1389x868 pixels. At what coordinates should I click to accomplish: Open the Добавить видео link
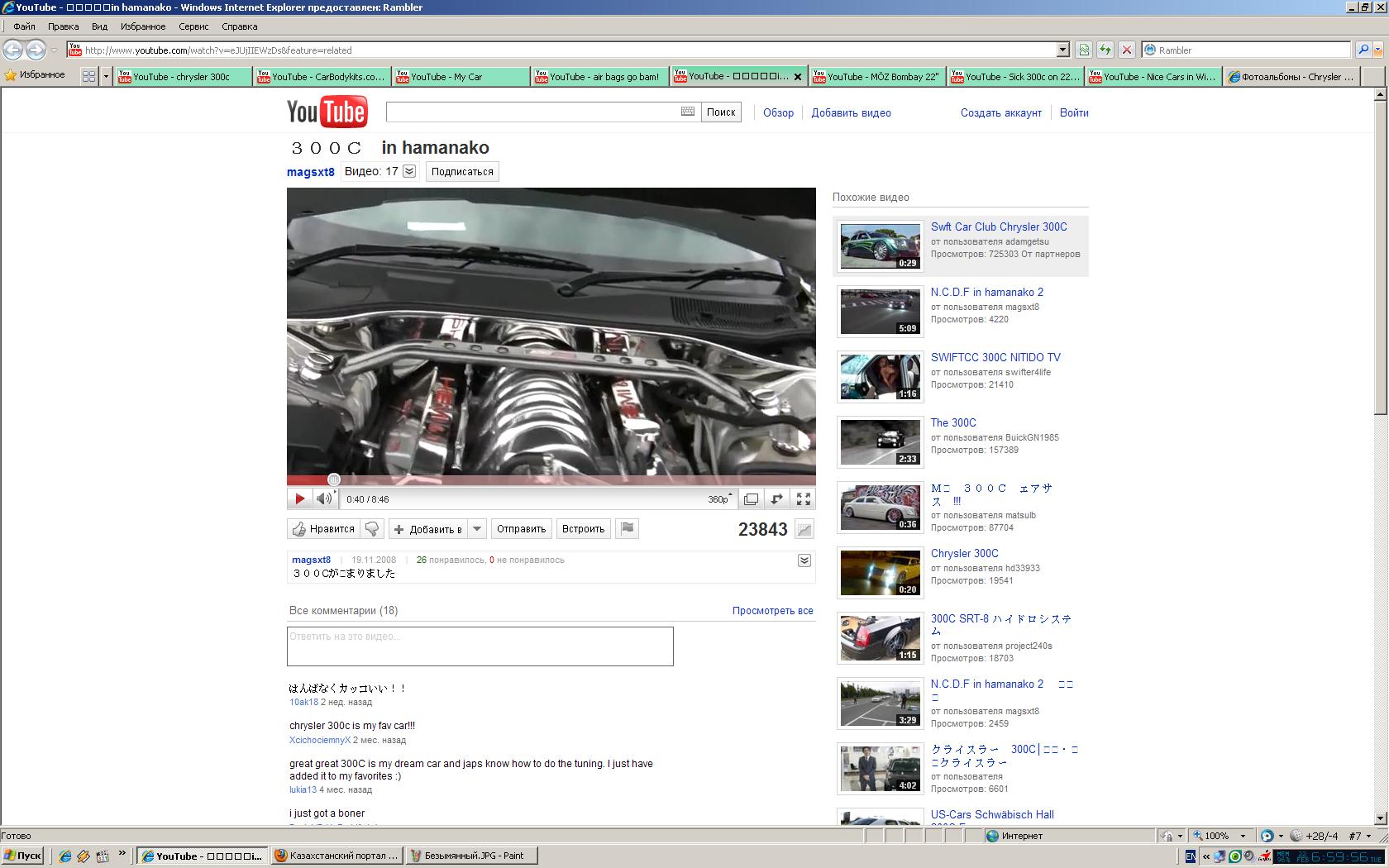tap(851, 113)
